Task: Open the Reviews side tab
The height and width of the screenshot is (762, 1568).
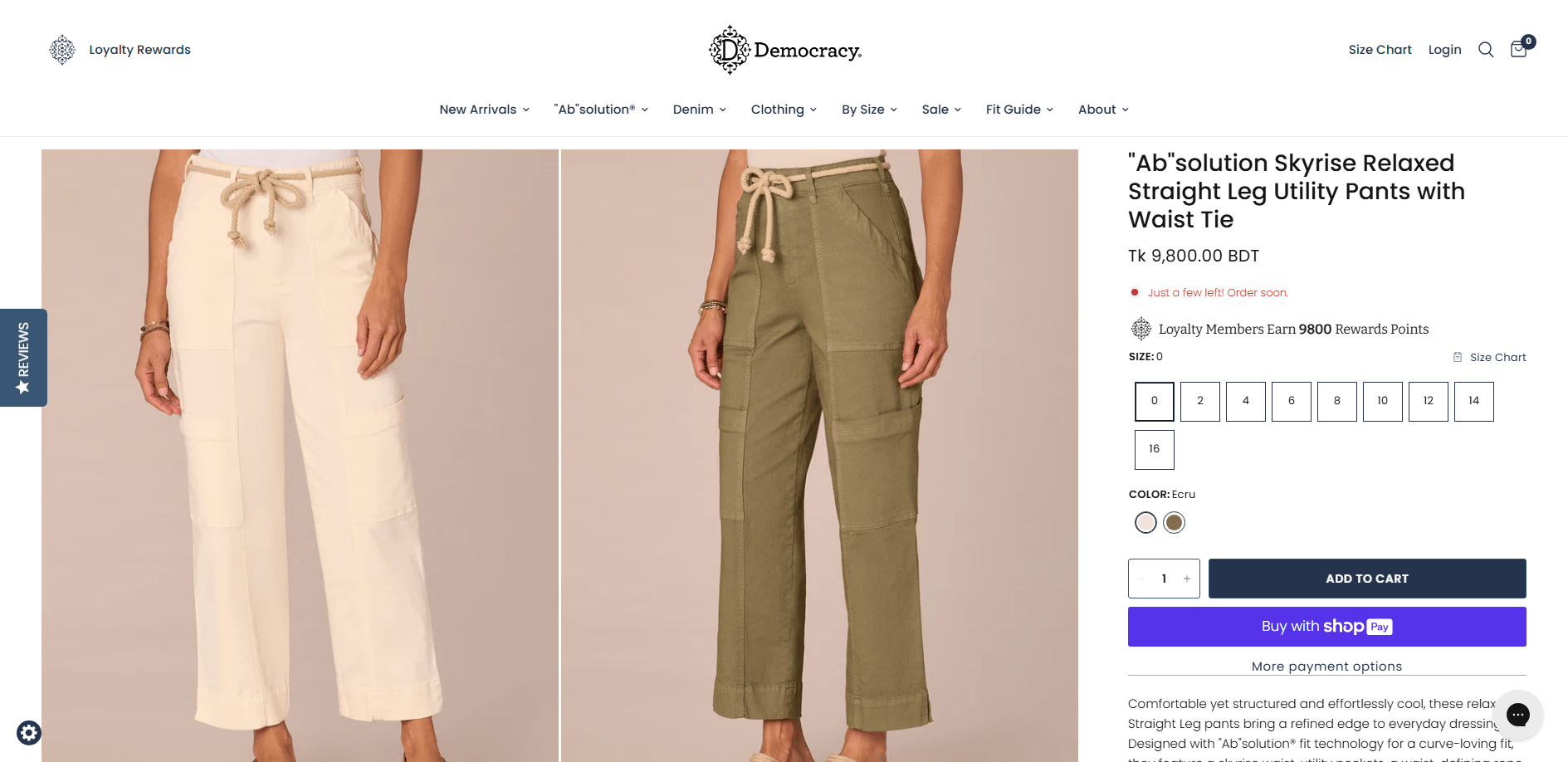Action: (23, 358)
